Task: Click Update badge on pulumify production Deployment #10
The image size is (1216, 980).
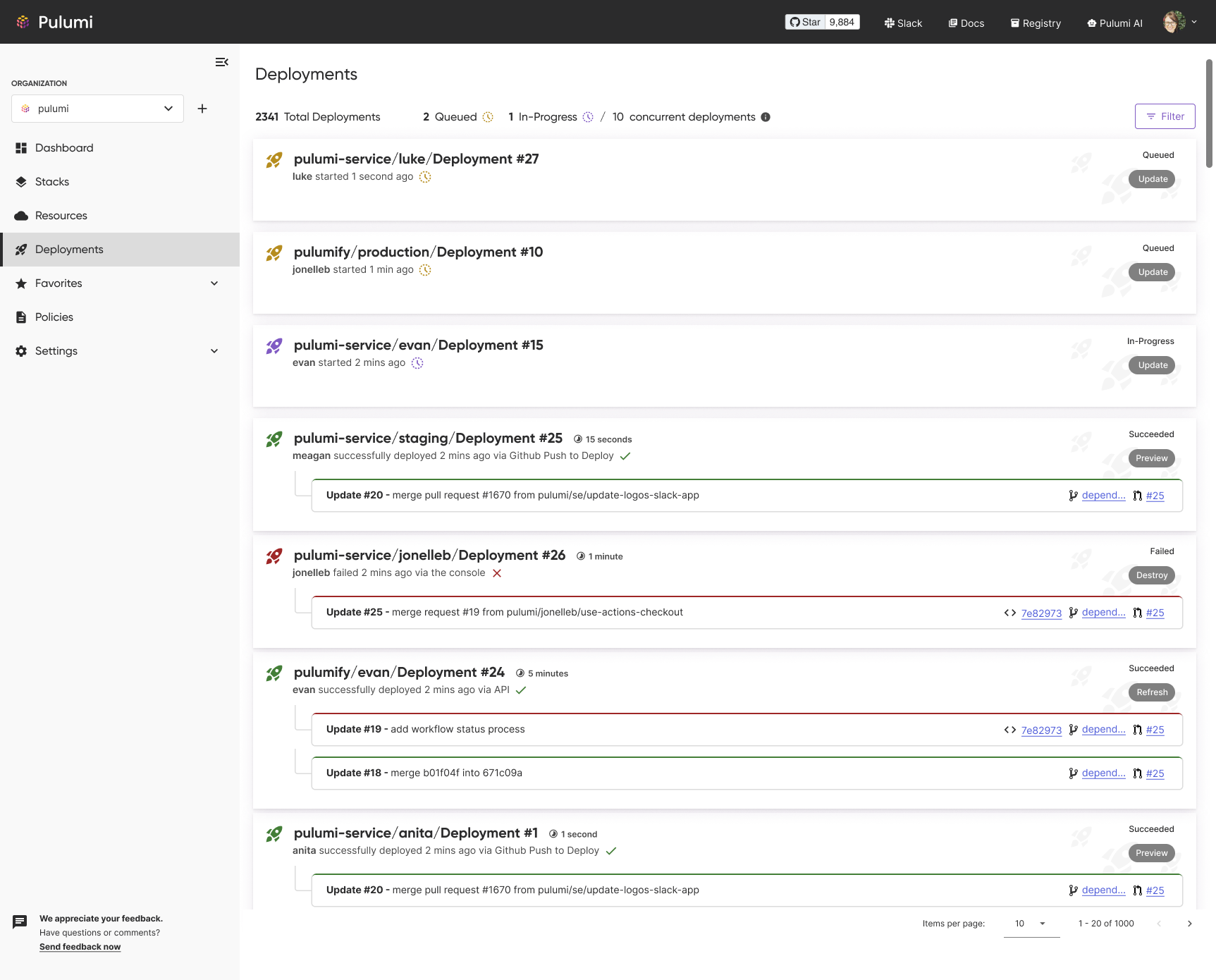Action: [x=1152, y=272]
